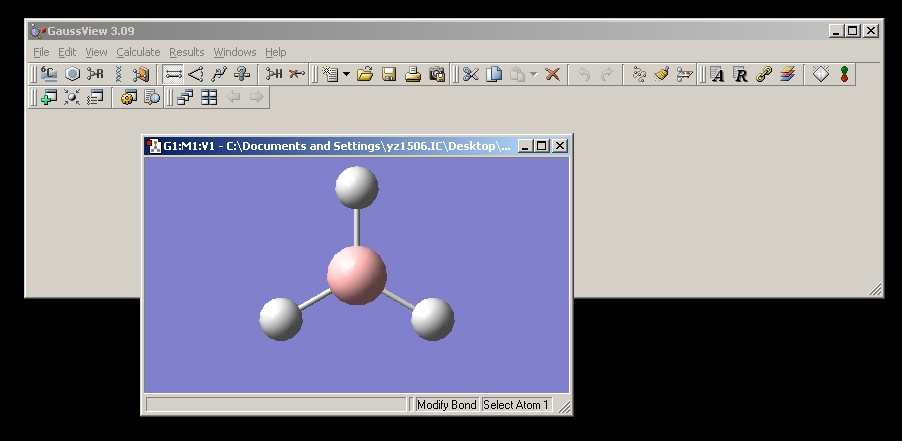Open the Redundant Coordinate editor R icon
Image resolution: width=902 pixels, height=441 pixels.
(740, 74)
